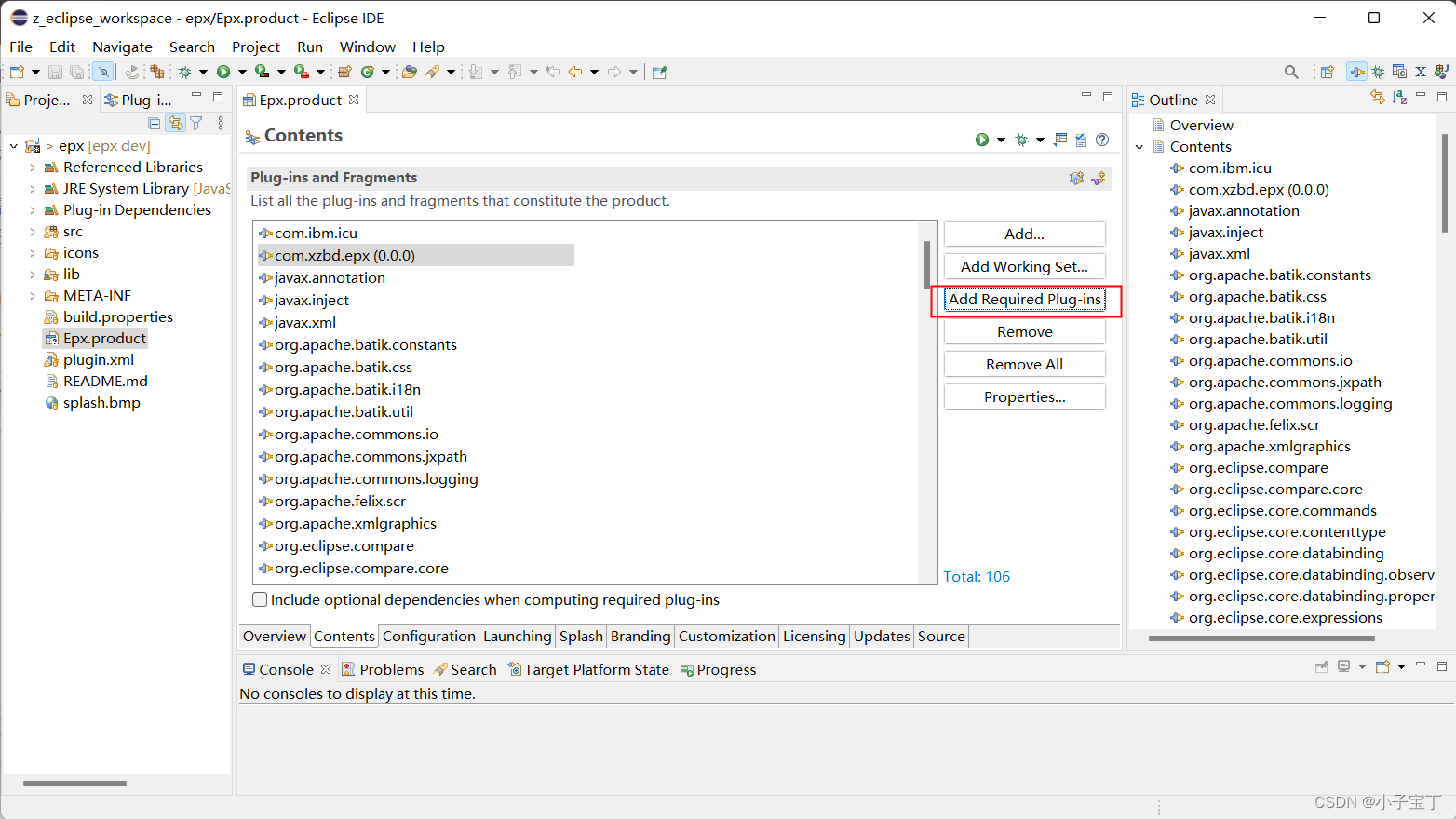Expand the src folder node

coord(33,232)
